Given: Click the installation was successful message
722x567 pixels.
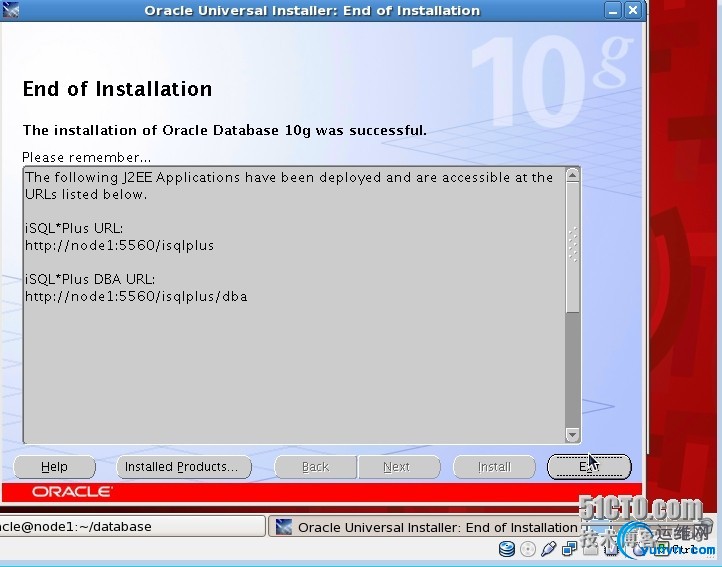Looking at the screenshot, I should point(225,130).
